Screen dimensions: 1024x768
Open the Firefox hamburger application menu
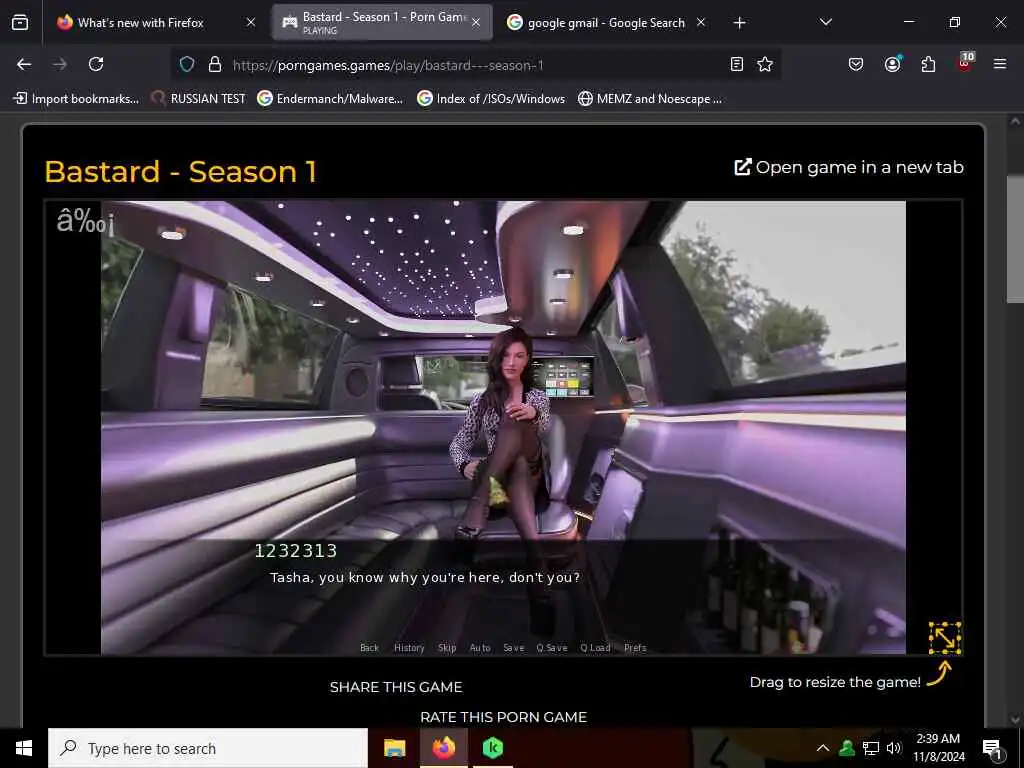point(1000,64)
